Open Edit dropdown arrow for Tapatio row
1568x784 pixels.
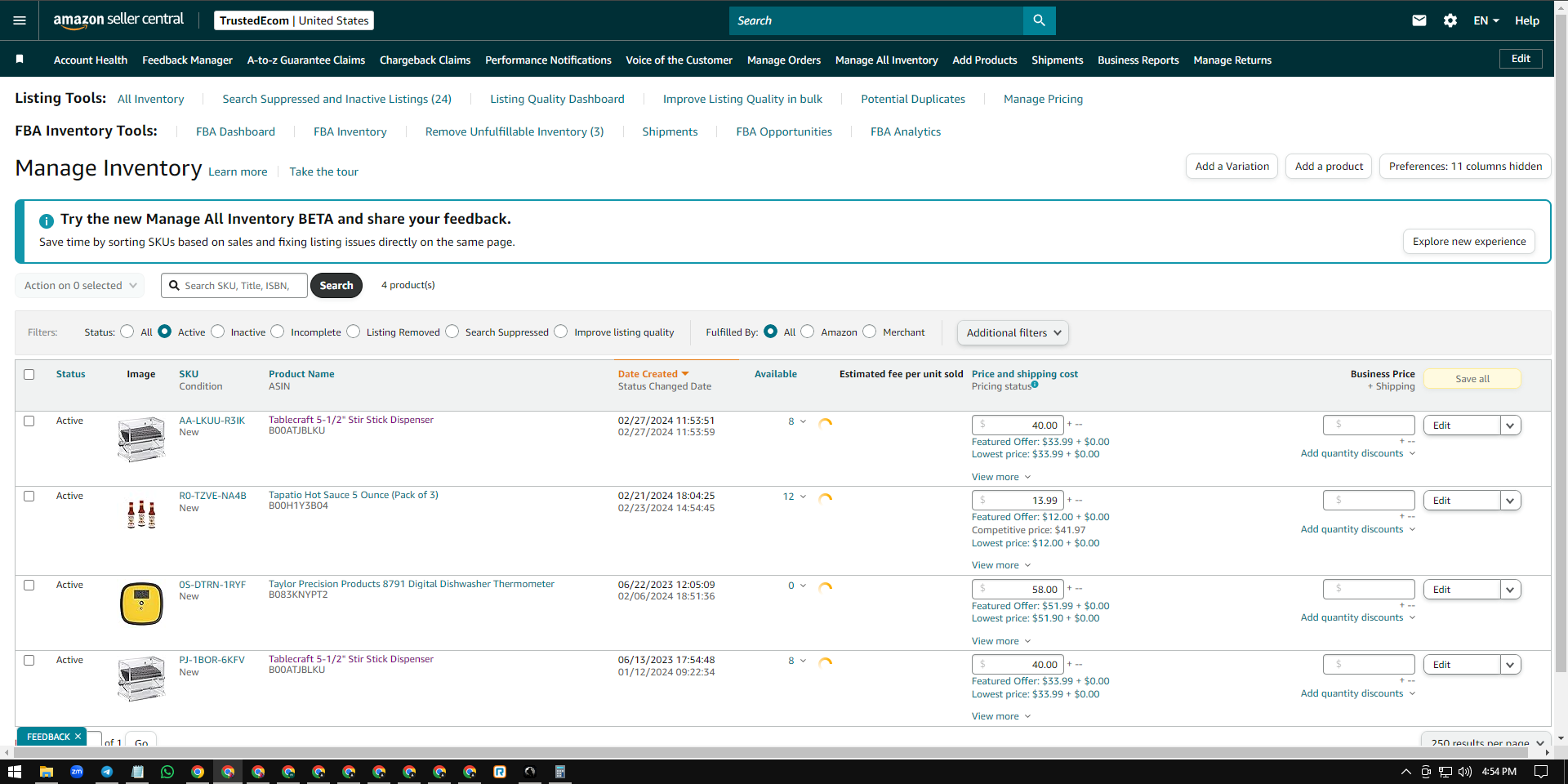pyautogui.click(x=1511, y=501)
